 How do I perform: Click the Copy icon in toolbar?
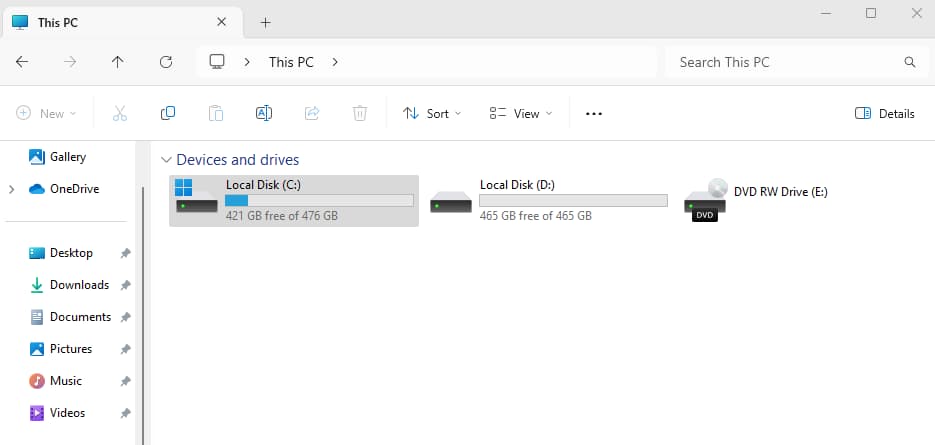(x=168, y=113)
